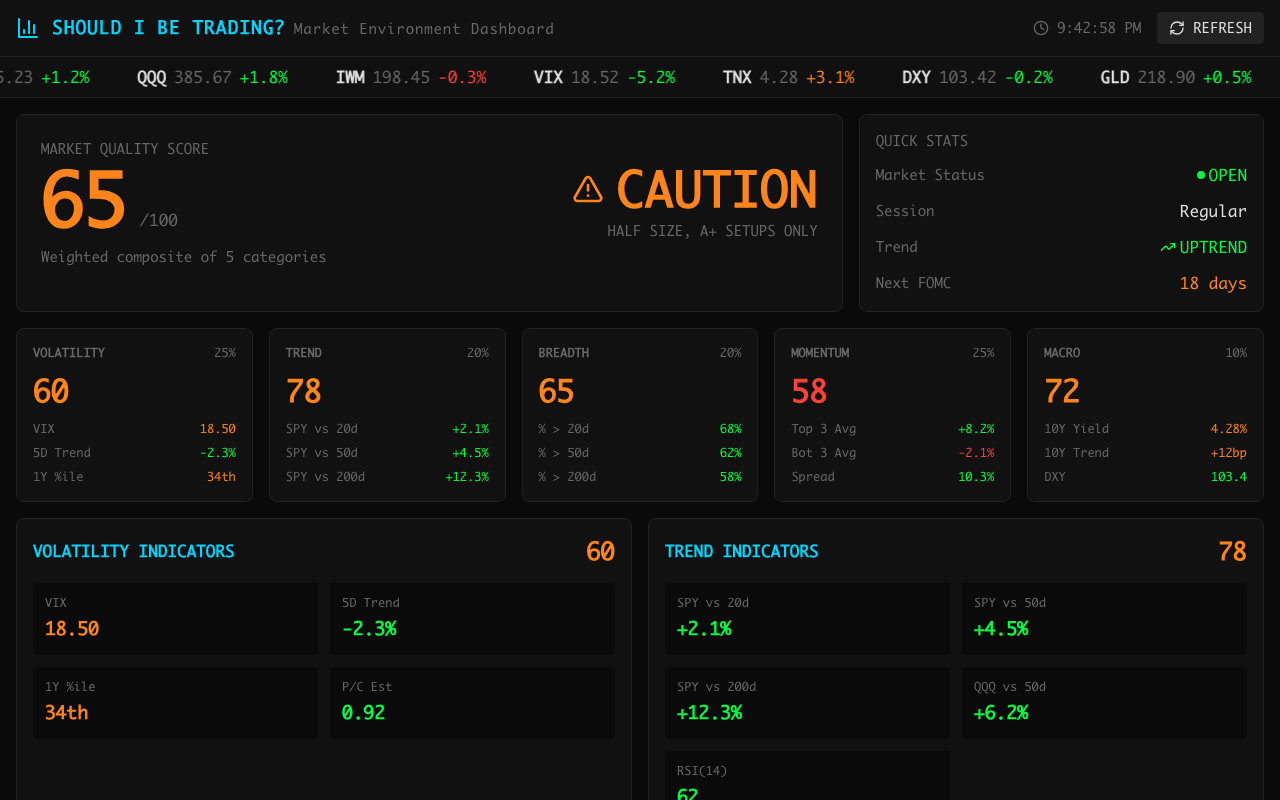
Task: Click the P/C Est 0.92 tile
Action: click(x=472, y=703)
